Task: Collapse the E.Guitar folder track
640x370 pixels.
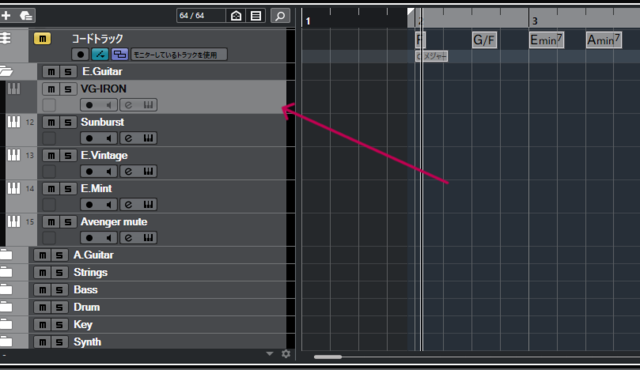Action: (7, 71)
